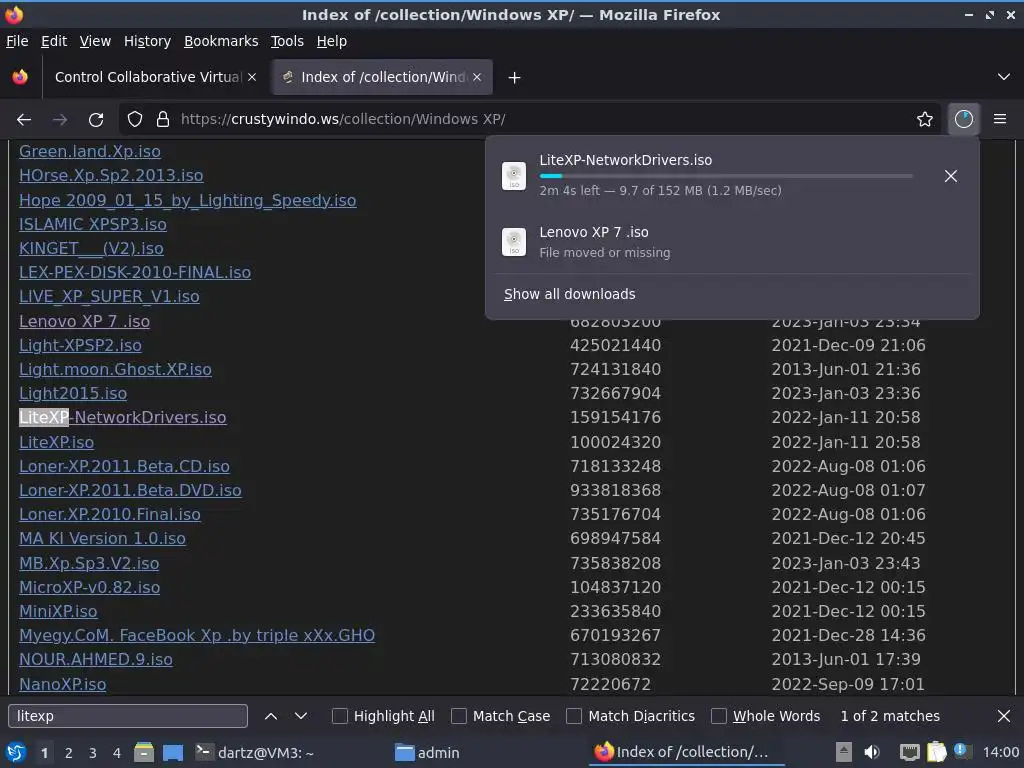Open the KINGET__(V2).iso link
This screenshot has width=1024, height=768.
[x=91, y=249]
